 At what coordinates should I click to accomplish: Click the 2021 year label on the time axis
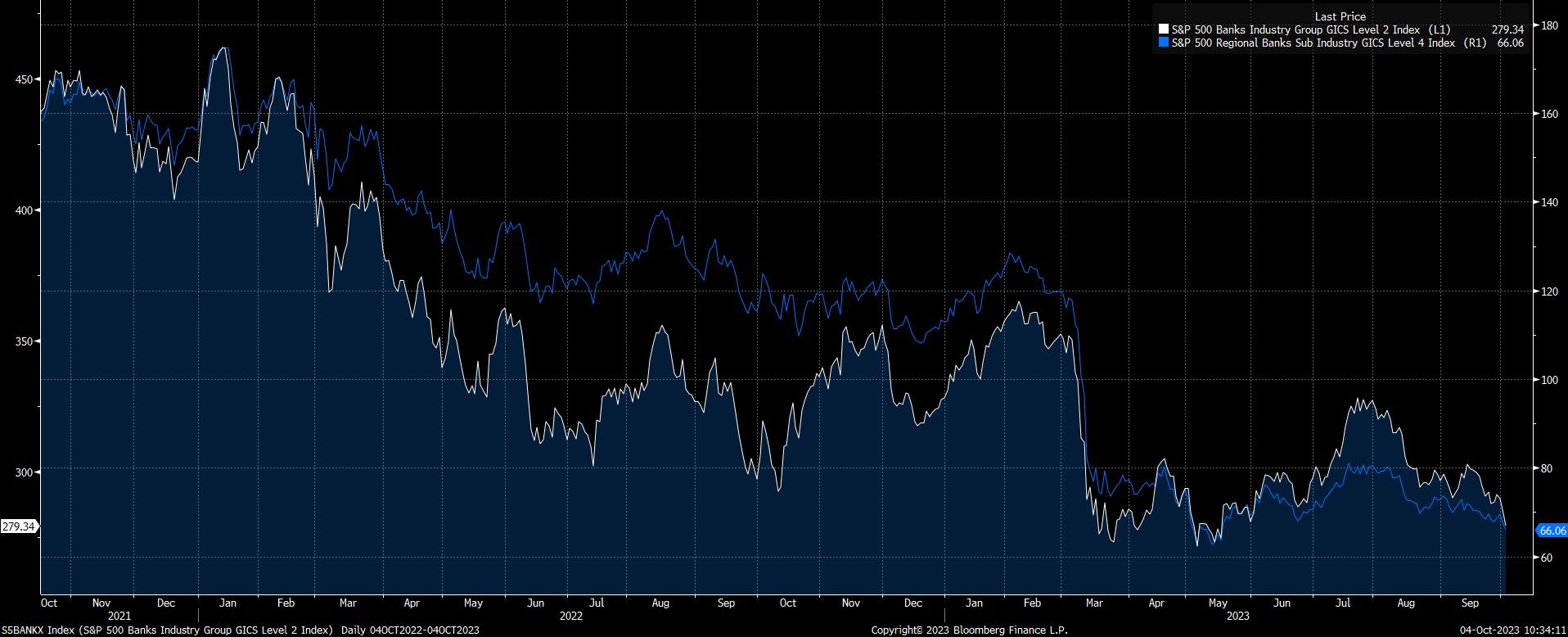click(119, 615)
